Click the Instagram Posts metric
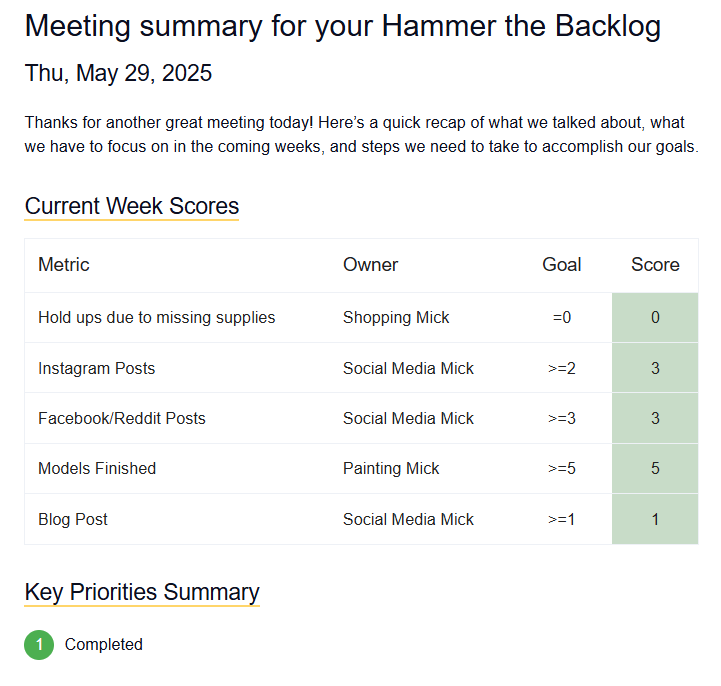The image size is (721, 686). coord(97,368)
